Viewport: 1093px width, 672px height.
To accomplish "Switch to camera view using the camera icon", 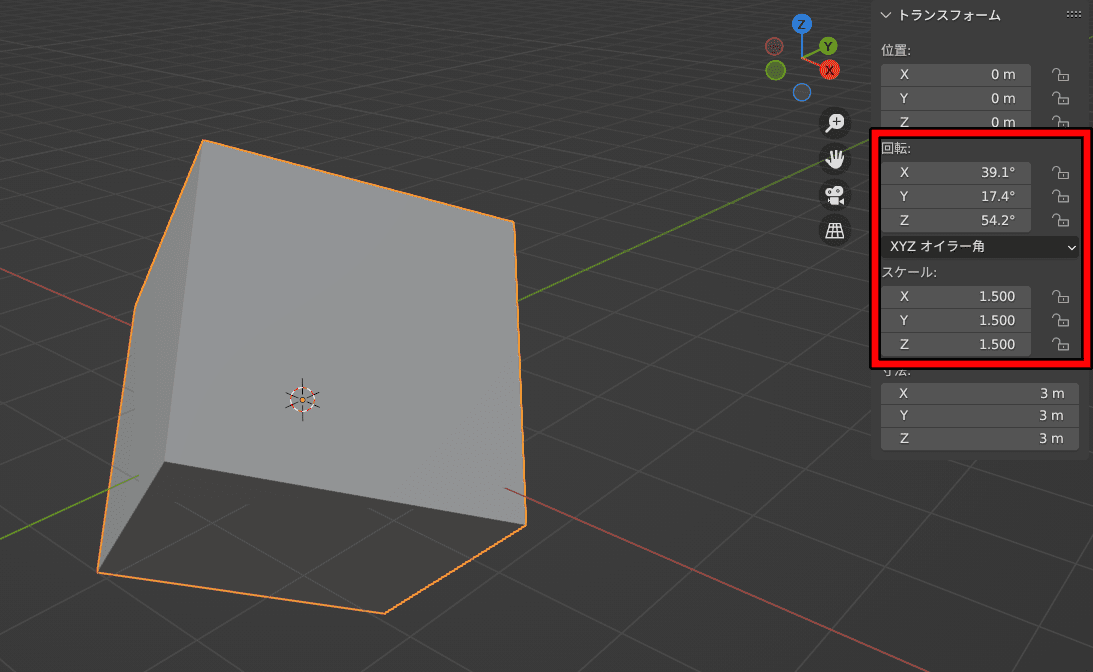I will pos(835,196).
